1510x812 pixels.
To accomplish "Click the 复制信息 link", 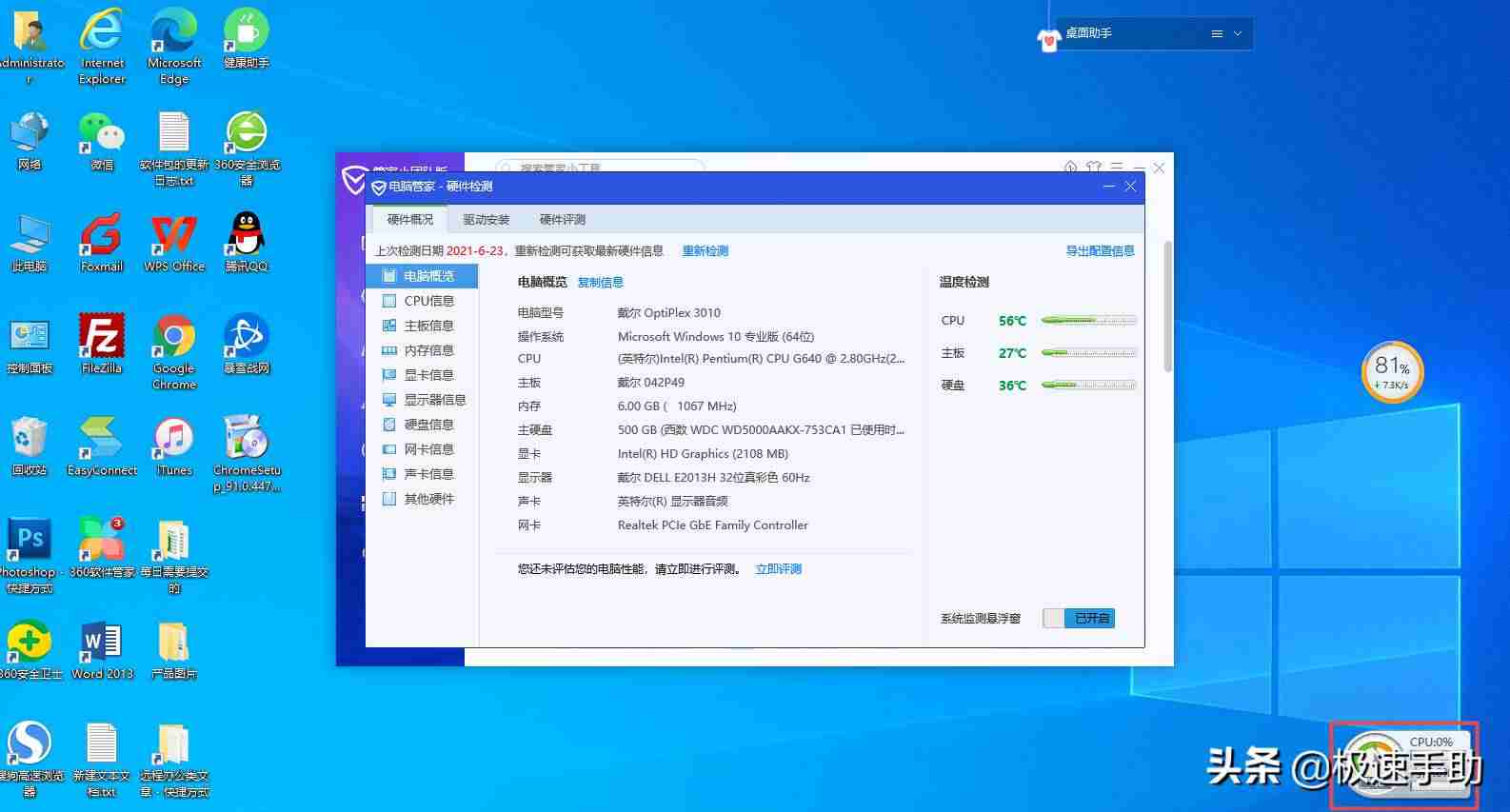I will click(x=601, y=283).
